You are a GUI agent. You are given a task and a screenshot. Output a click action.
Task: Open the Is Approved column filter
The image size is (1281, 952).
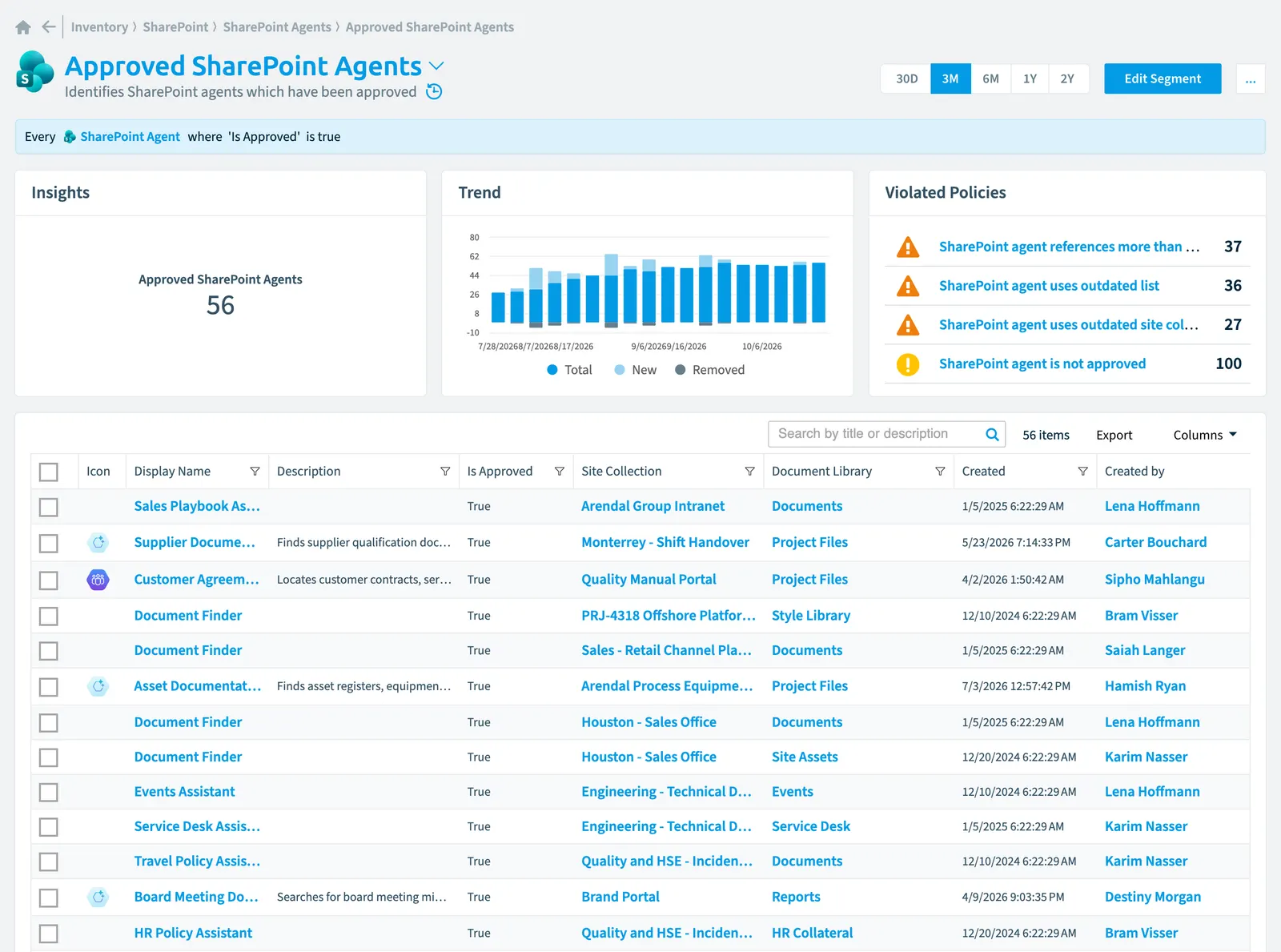pos(560,472)
